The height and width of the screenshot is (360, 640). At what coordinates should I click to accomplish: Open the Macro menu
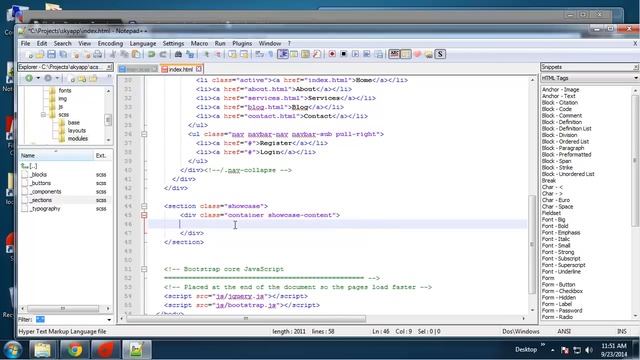pos(199,43)
